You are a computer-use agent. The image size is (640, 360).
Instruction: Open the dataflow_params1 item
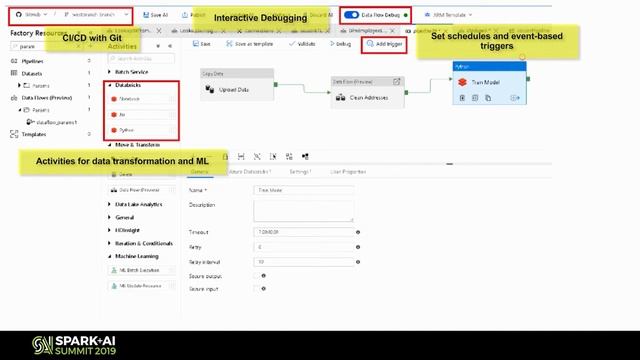coord(51,122)
